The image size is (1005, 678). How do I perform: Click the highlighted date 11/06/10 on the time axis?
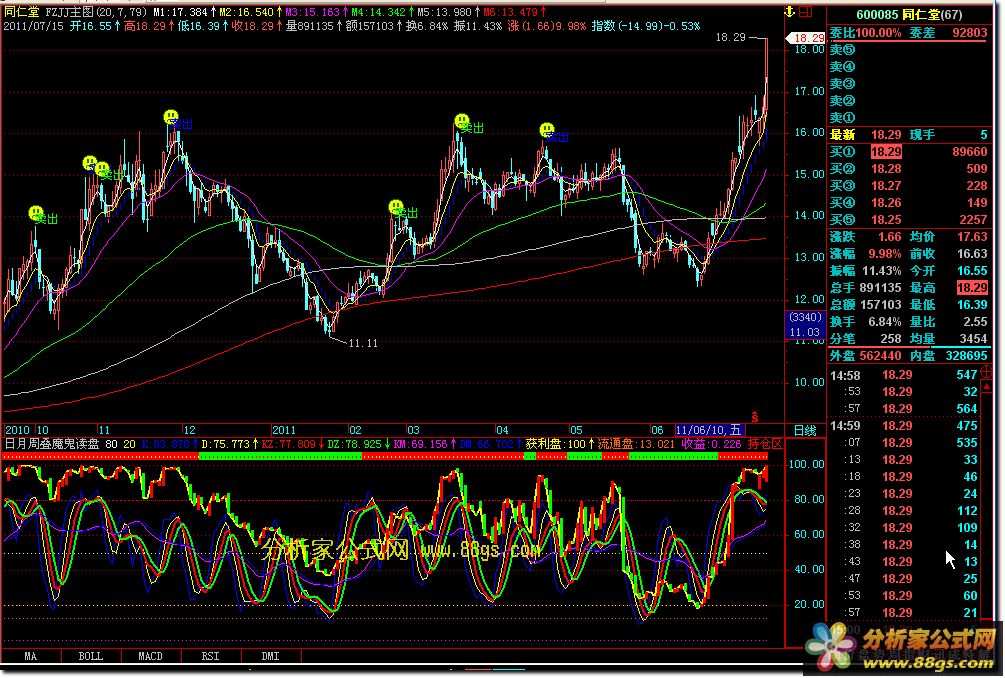(708, 430)
